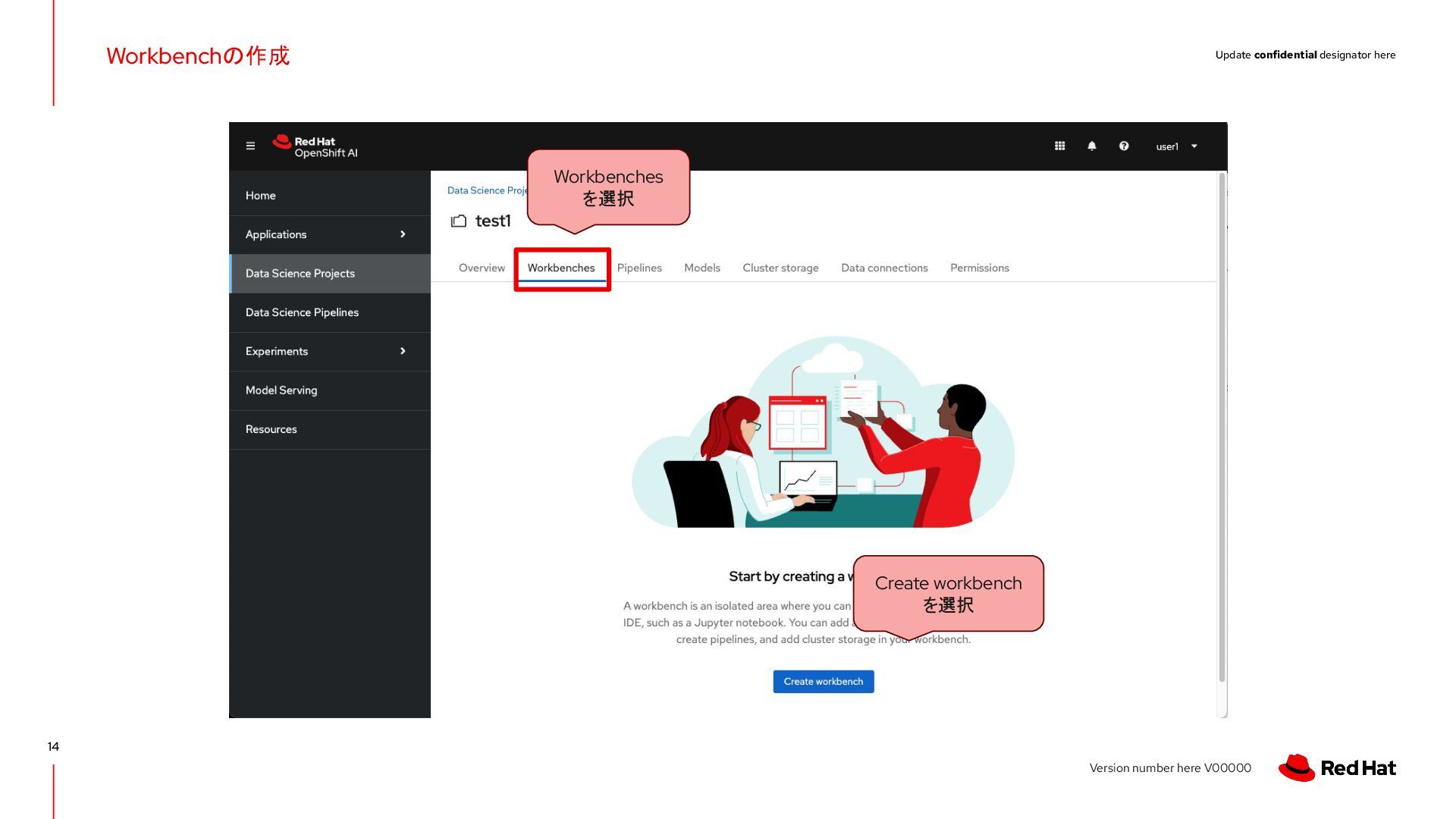Switch to the Models tab
This screenshot has height=819, width=1456.
point(702,268)
